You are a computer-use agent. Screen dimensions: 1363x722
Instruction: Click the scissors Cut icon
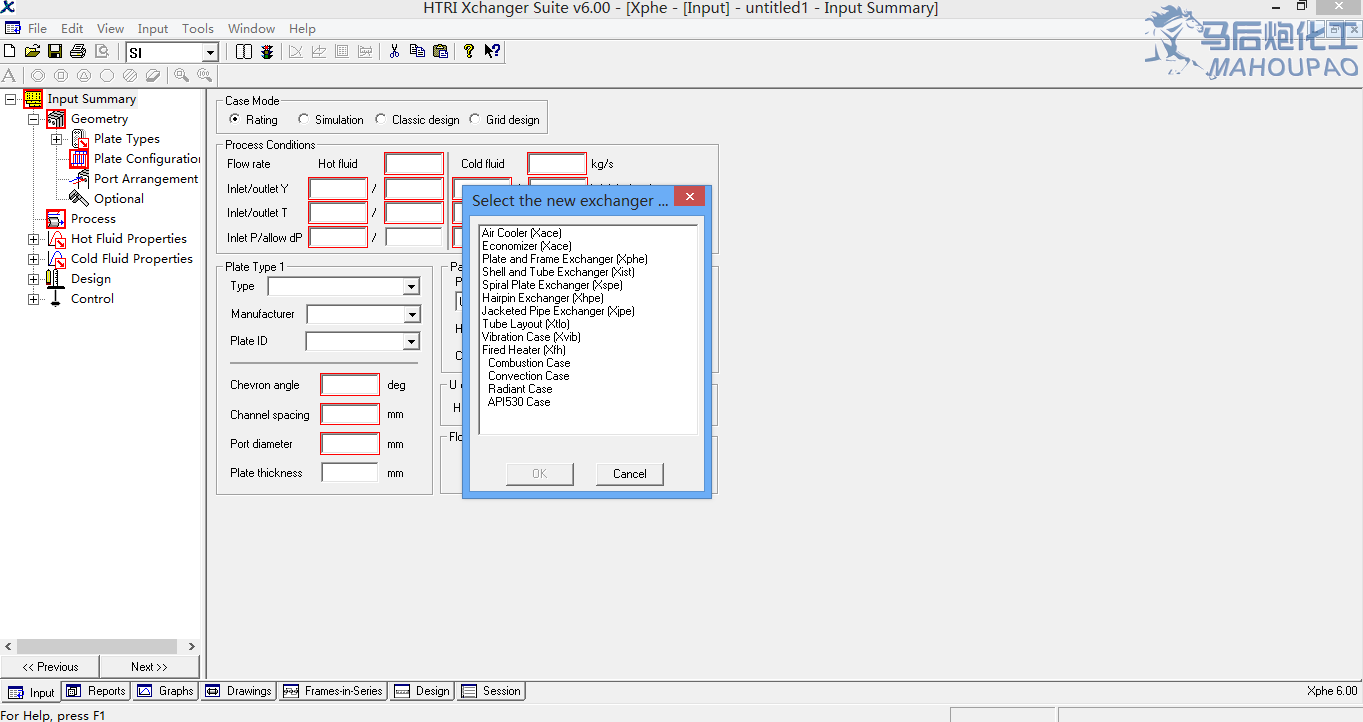[x=394, y=51]
